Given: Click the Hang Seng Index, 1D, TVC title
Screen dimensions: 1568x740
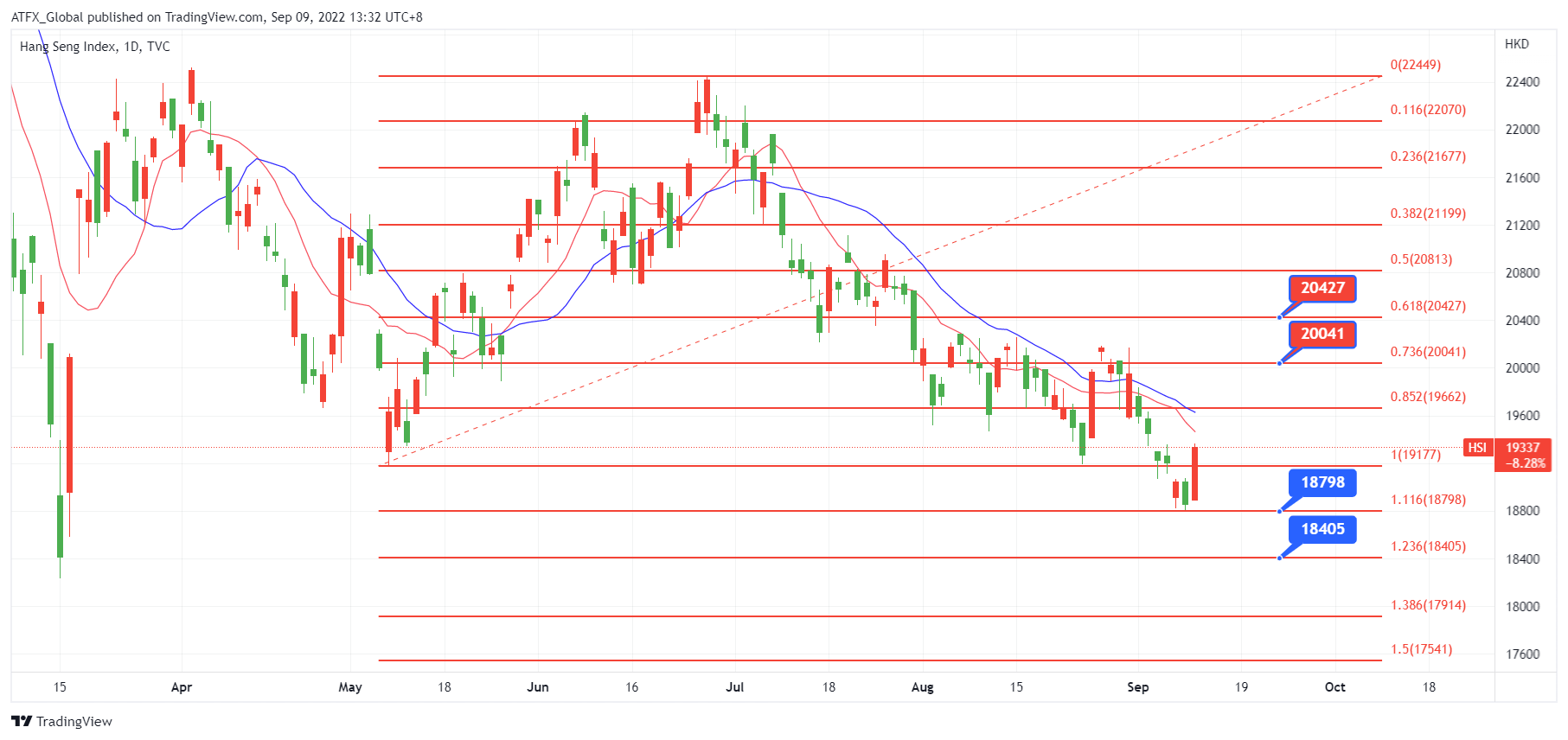Looking at the screenshot, I should pos(95,47).
